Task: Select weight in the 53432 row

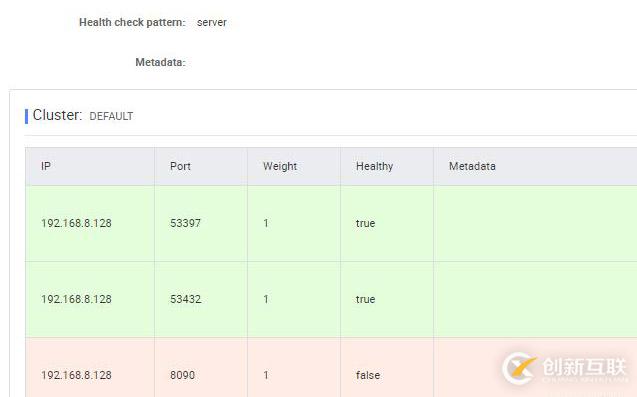Action: point(266,299)
